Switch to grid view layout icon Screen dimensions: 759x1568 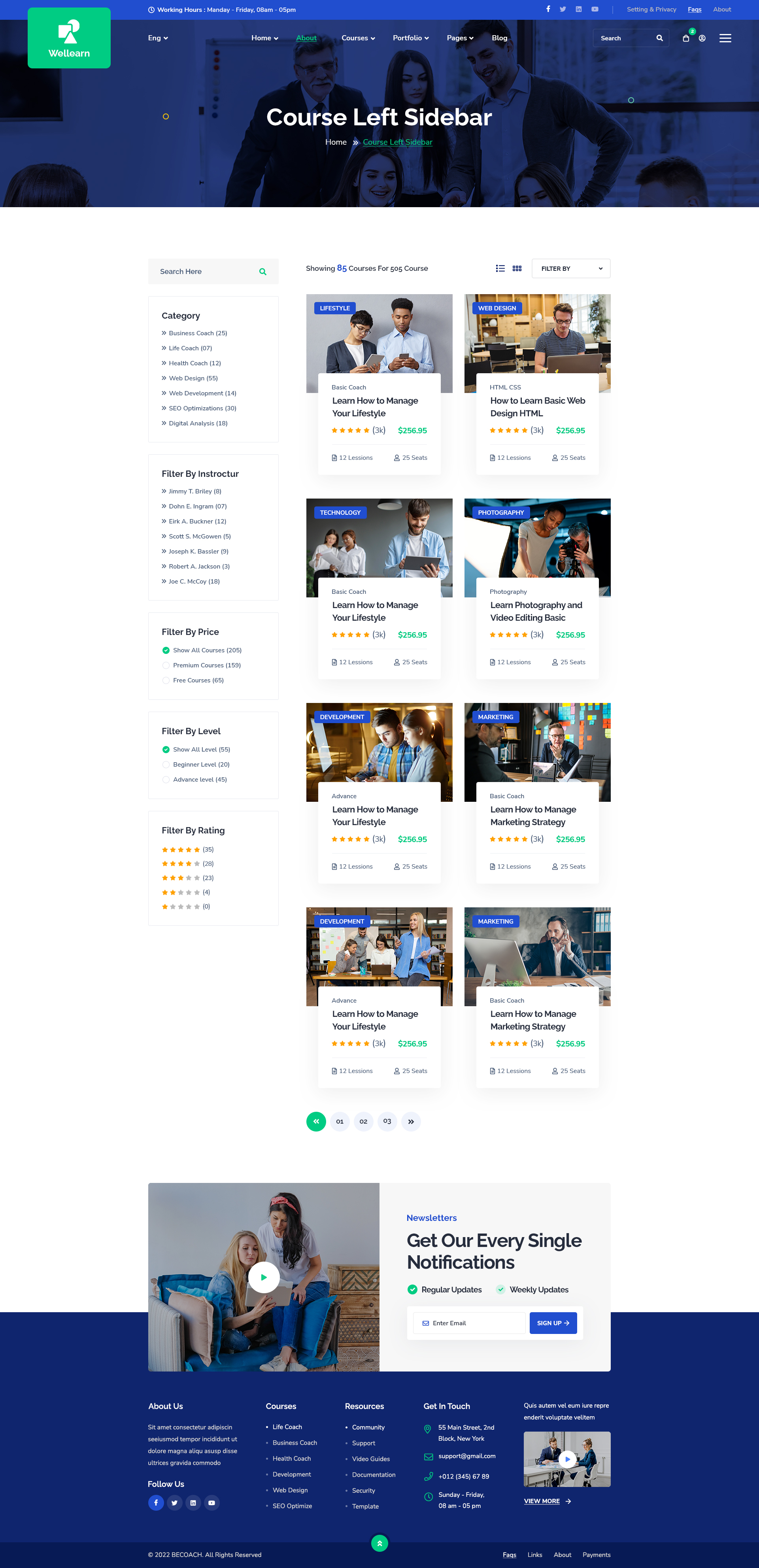coord(517,268)
